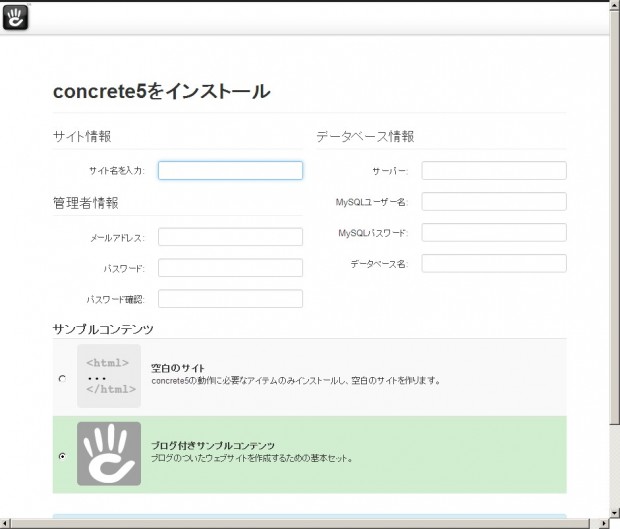Screen dimensions: 620x529
Task: Click the blank site description starting concrete5の動作
Action: click(x=296, y=381)
